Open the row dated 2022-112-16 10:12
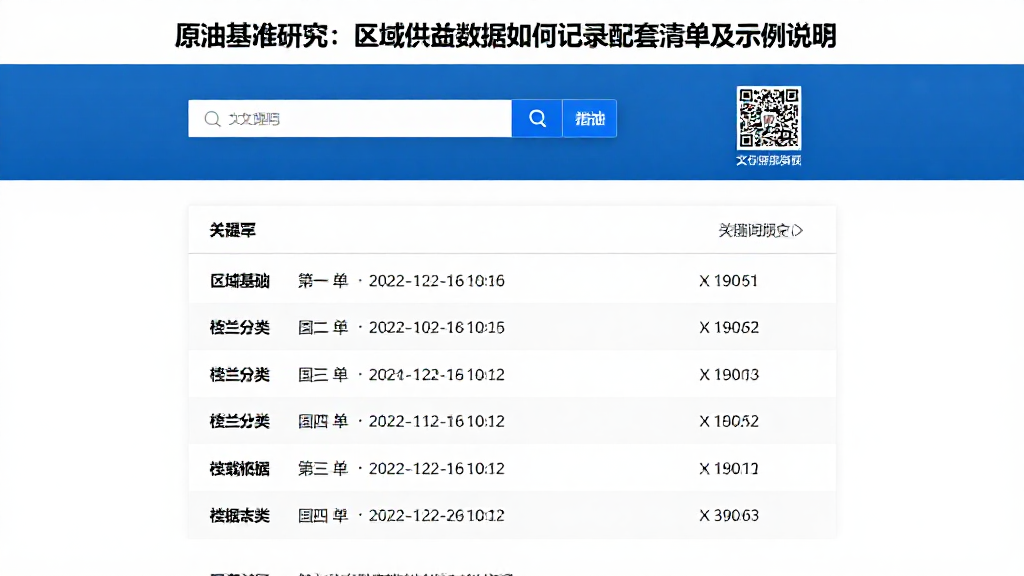 [x=512, y=421]
